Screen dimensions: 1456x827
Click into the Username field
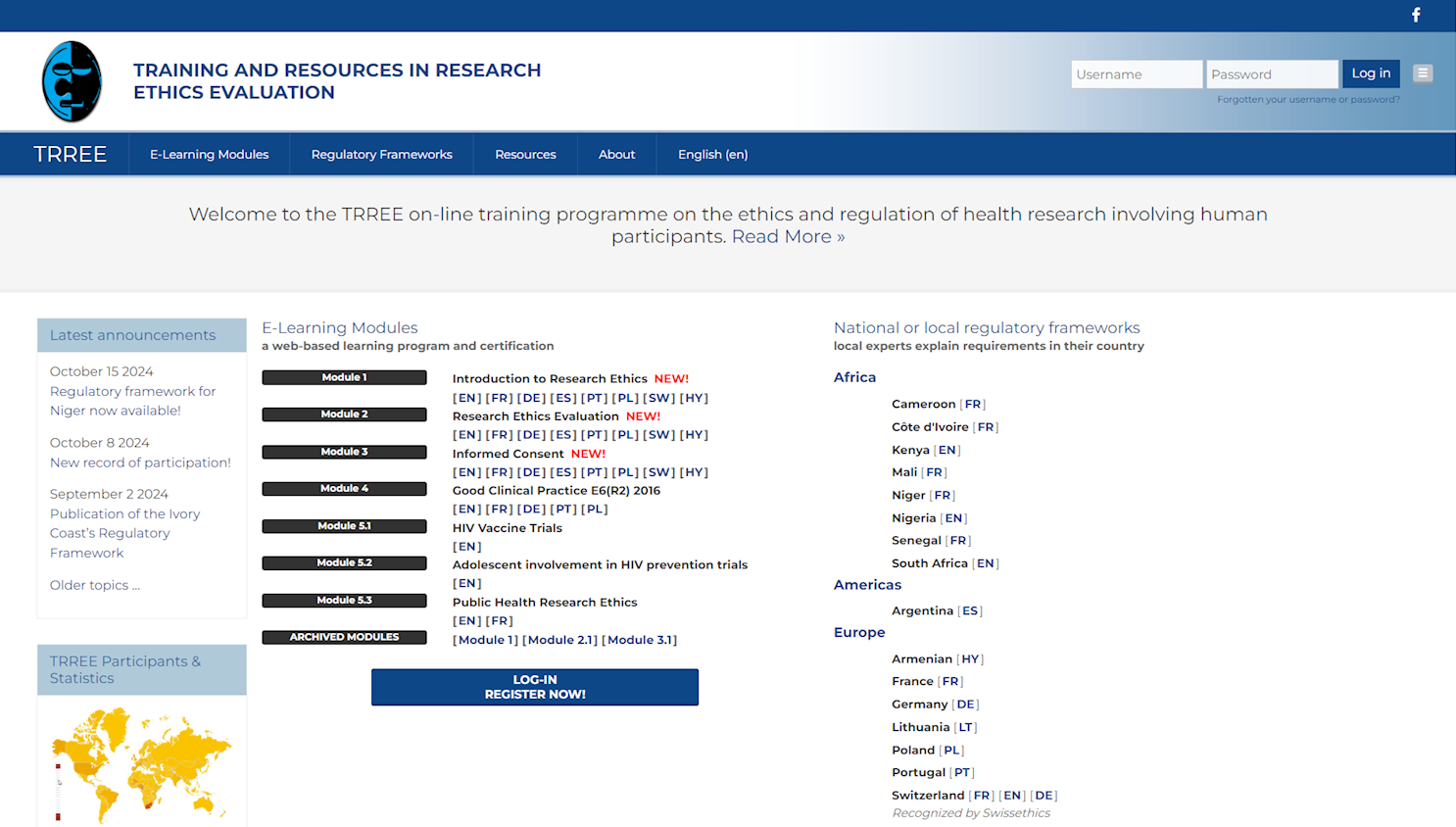pyautogui.click(x=1136, y=74)
